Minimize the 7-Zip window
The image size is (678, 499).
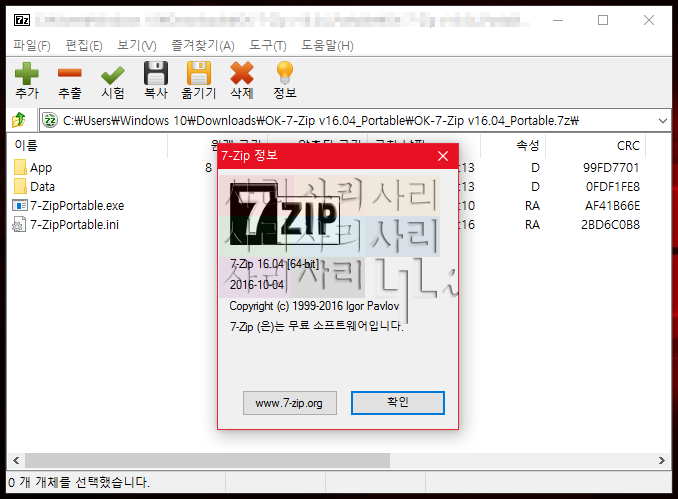click(x=558, y=20)
